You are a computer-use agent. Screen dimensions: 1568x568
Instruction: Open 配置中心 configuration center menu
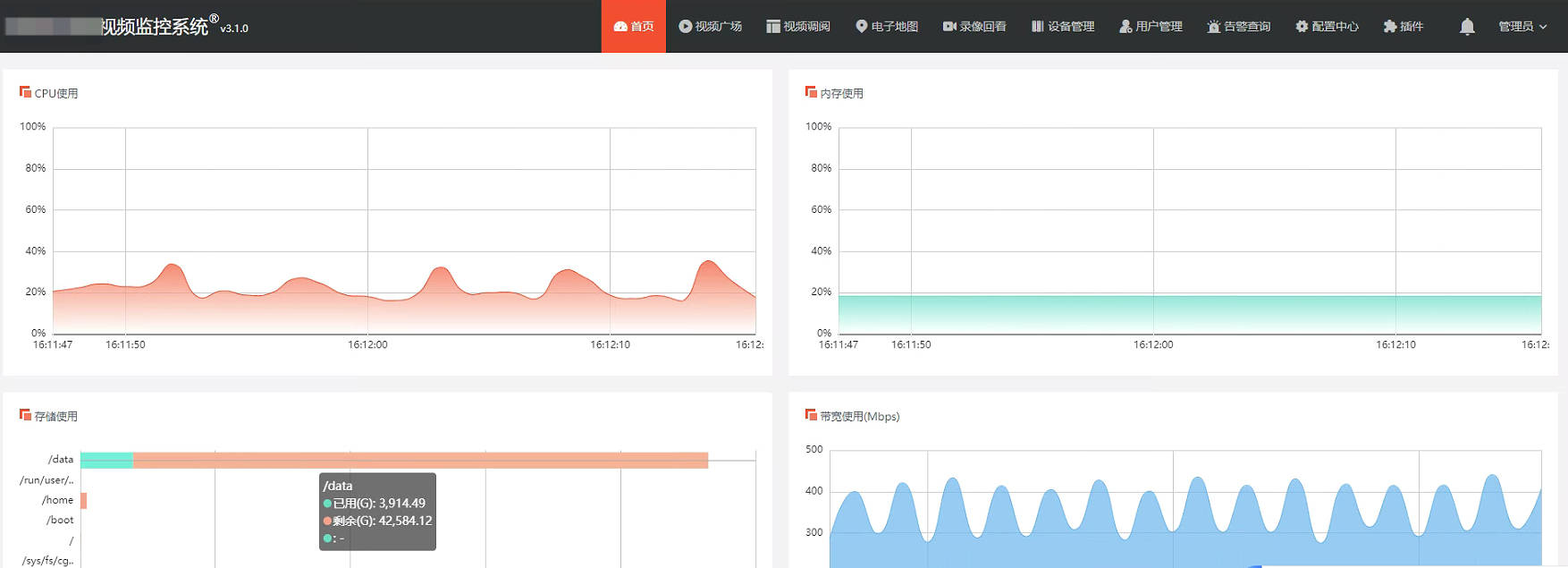pos(1326,26)
